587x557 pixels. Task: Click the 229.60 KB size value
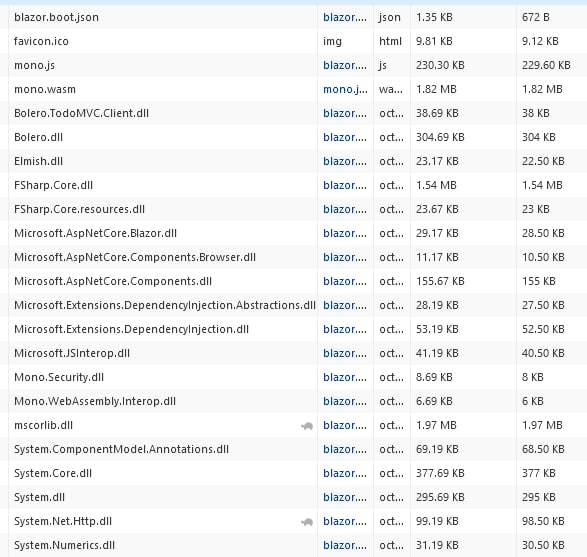(x=546, y=65)
